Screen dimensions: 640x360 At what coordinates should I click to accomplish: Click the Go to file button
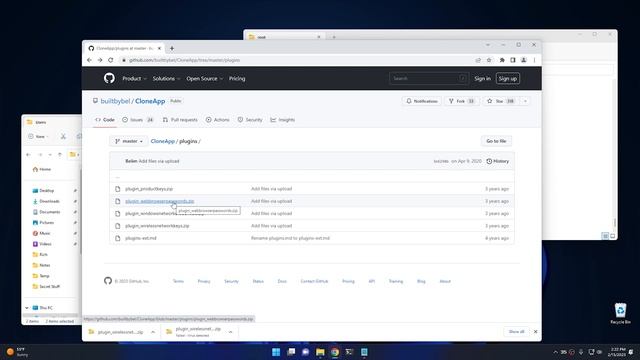(496, 141)
